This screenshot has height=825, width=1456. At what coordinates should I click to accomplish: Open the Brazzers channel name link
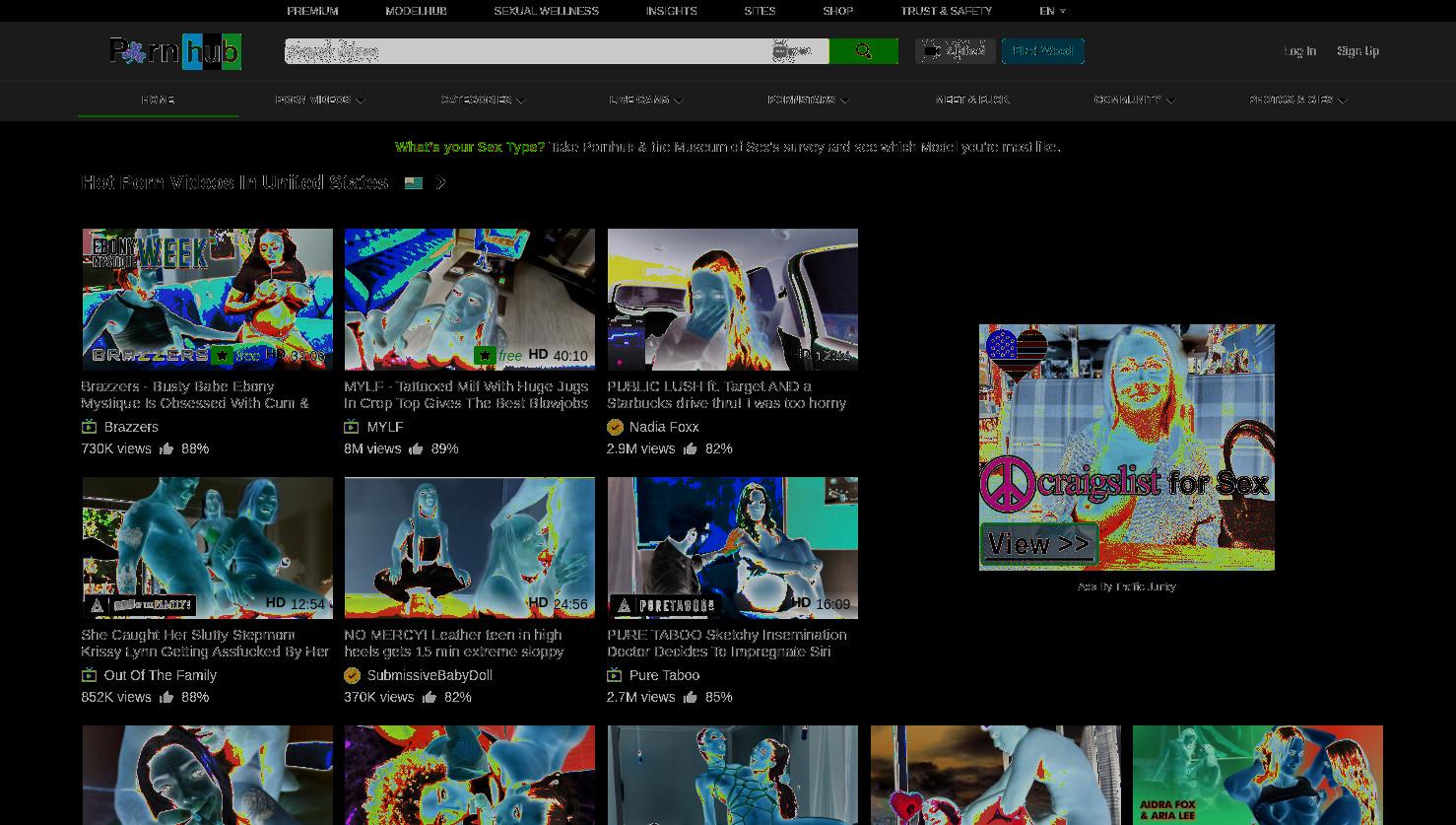point(131,427)
